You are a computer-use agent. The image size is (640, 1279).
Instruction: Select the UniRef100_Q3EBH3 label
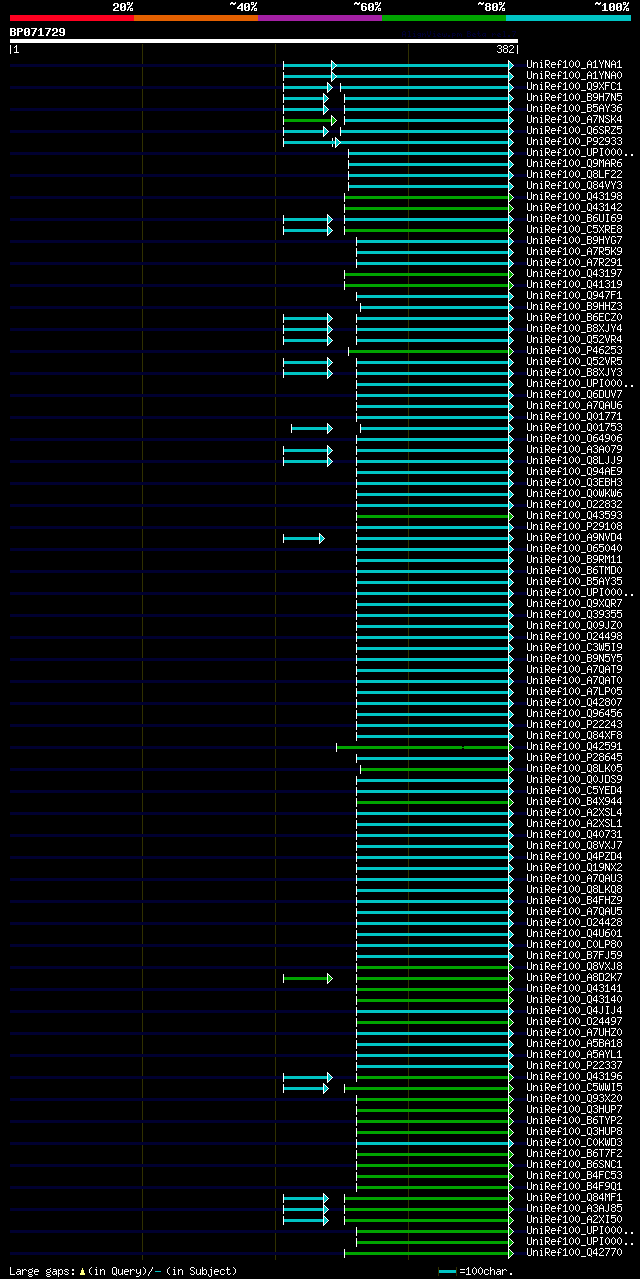coord(574,482)
